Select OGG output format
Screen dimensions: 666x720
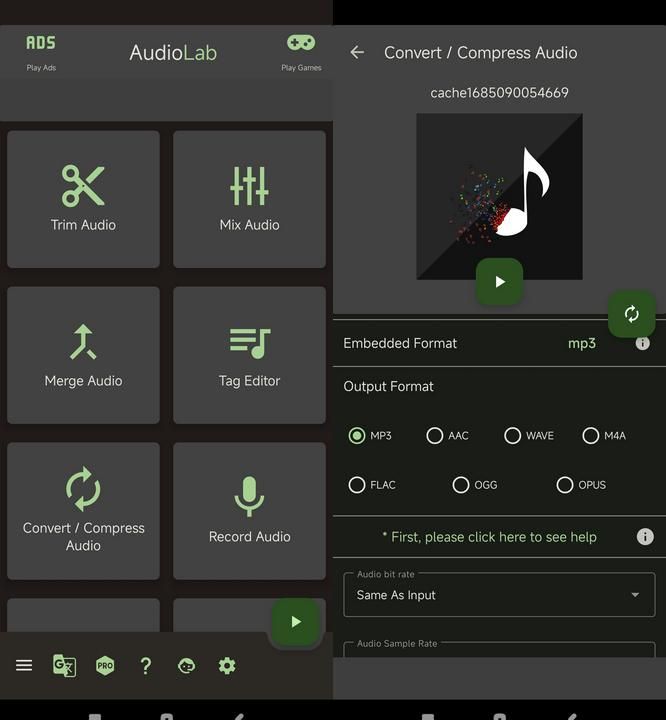click(475, 485)
